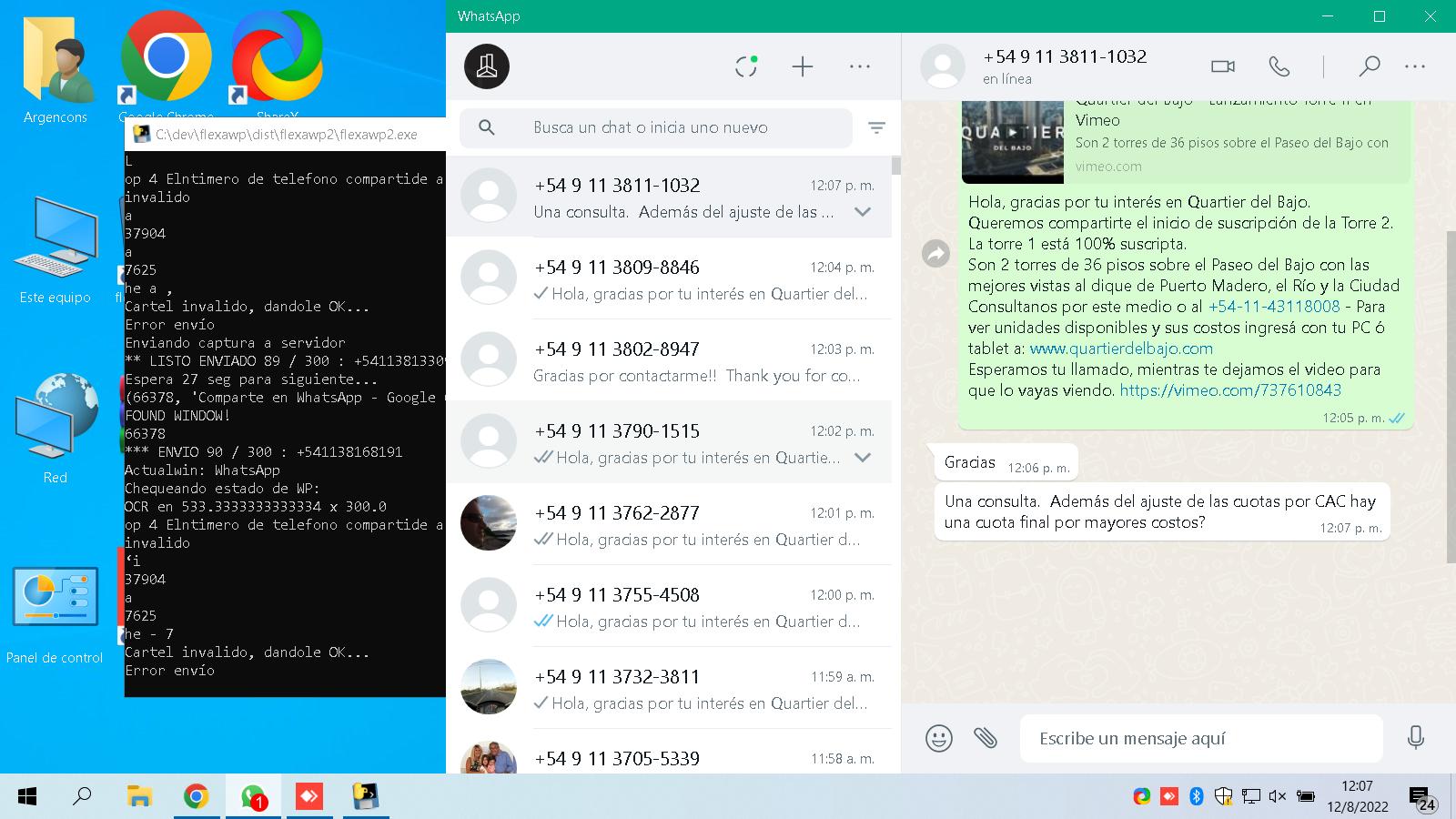Open chat with +54 9 11 3755-4508

669,606
